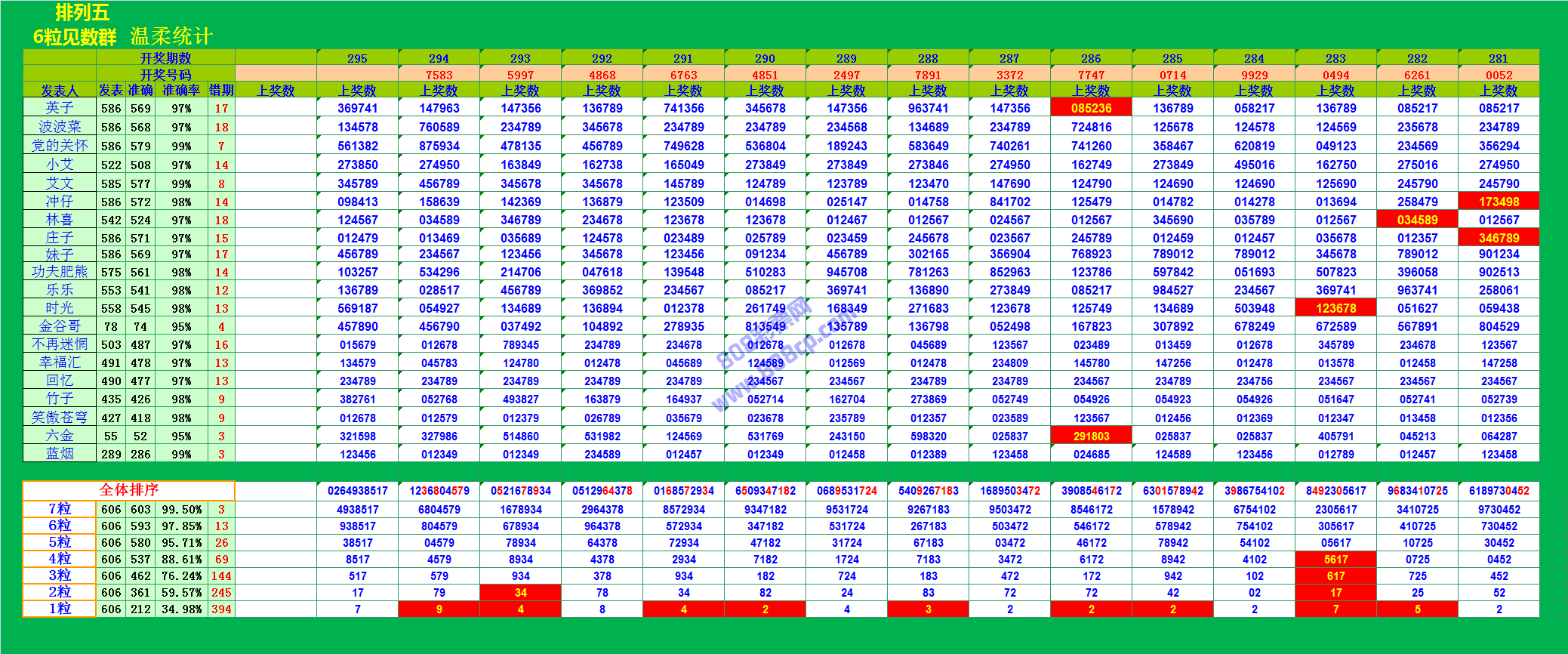Click the 蓝烟 name link
The image size is (1568, 654).
click(x=59, y=454)
